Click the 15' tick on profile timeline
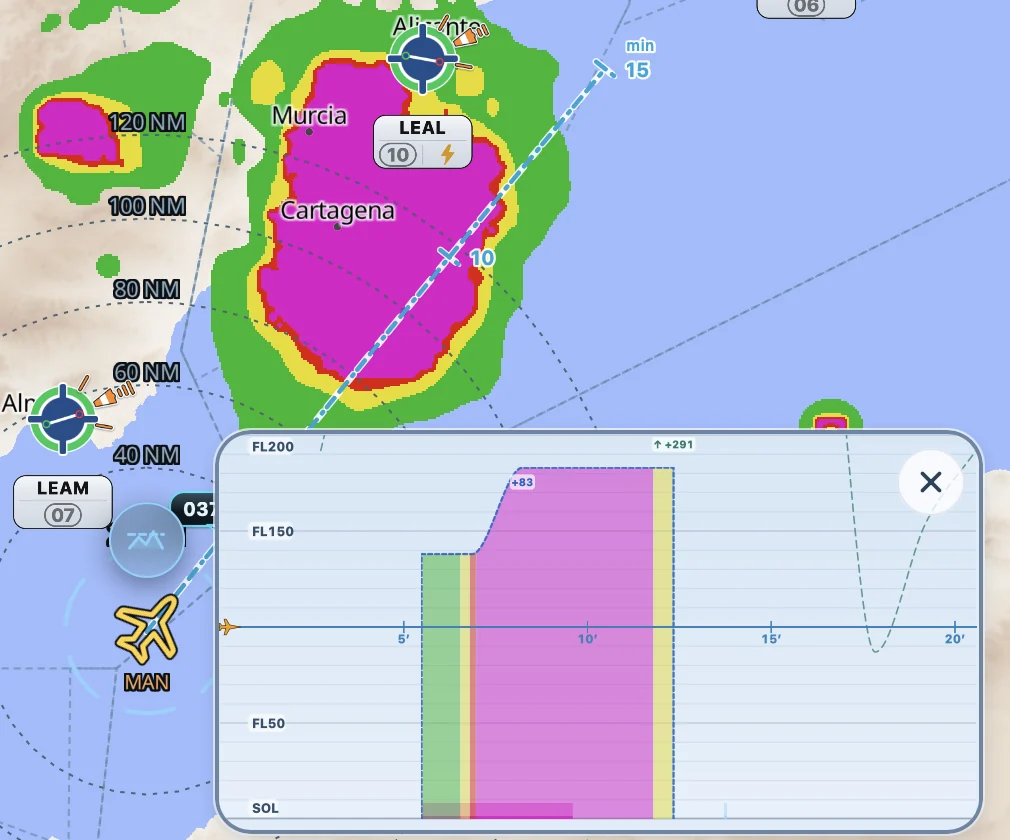This screenshot has height=840, width=1010. 771,638
